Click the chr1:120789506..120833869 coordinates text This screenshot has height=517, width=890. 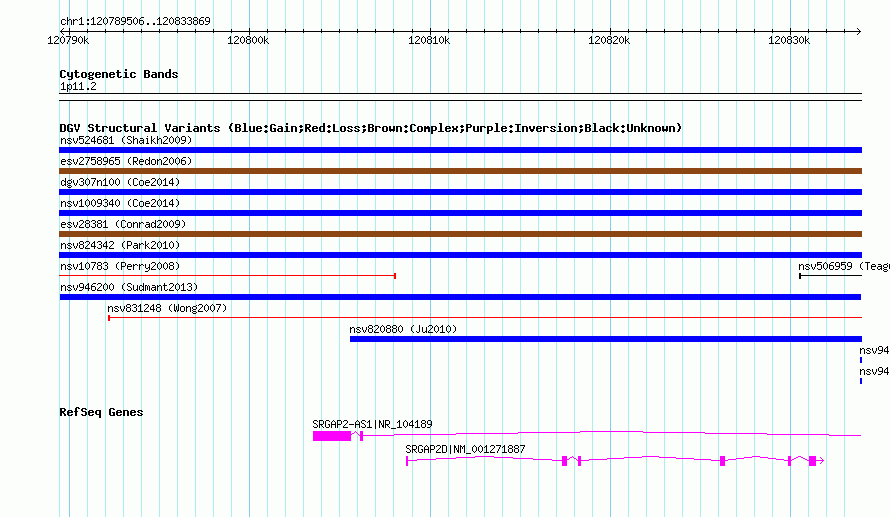pyautogui.click(x=135, y=21)
